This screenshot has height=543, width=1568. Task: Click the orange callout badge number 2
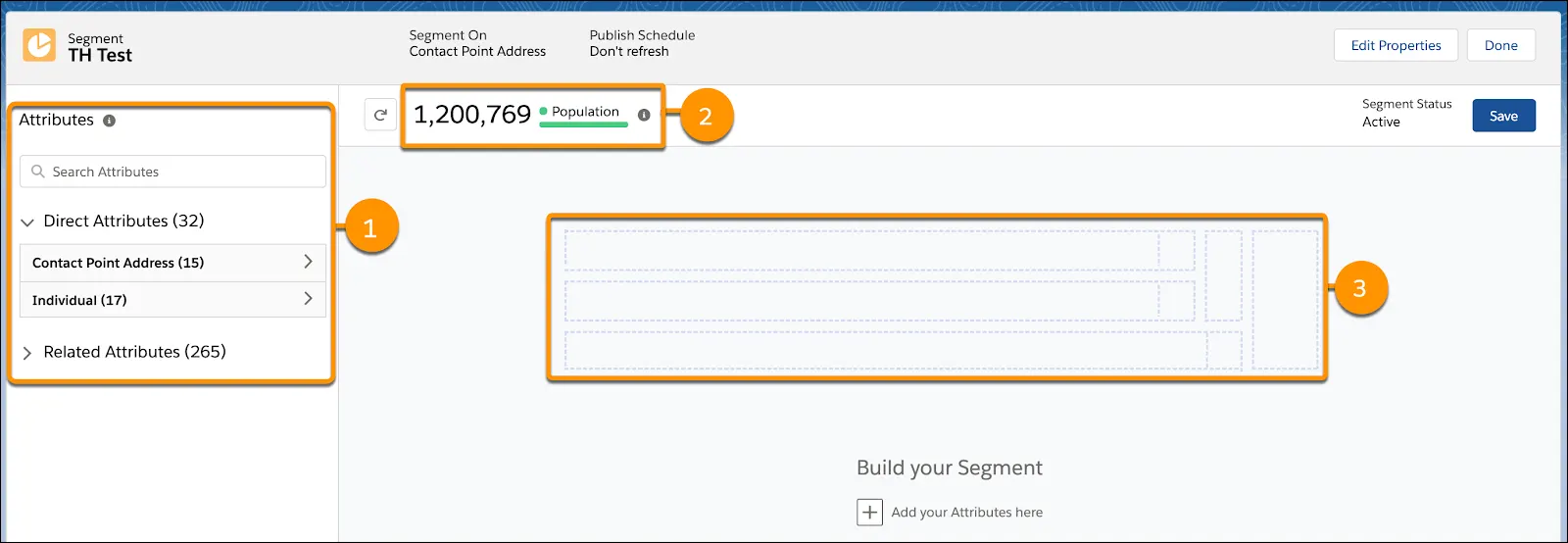pos(706,116)
